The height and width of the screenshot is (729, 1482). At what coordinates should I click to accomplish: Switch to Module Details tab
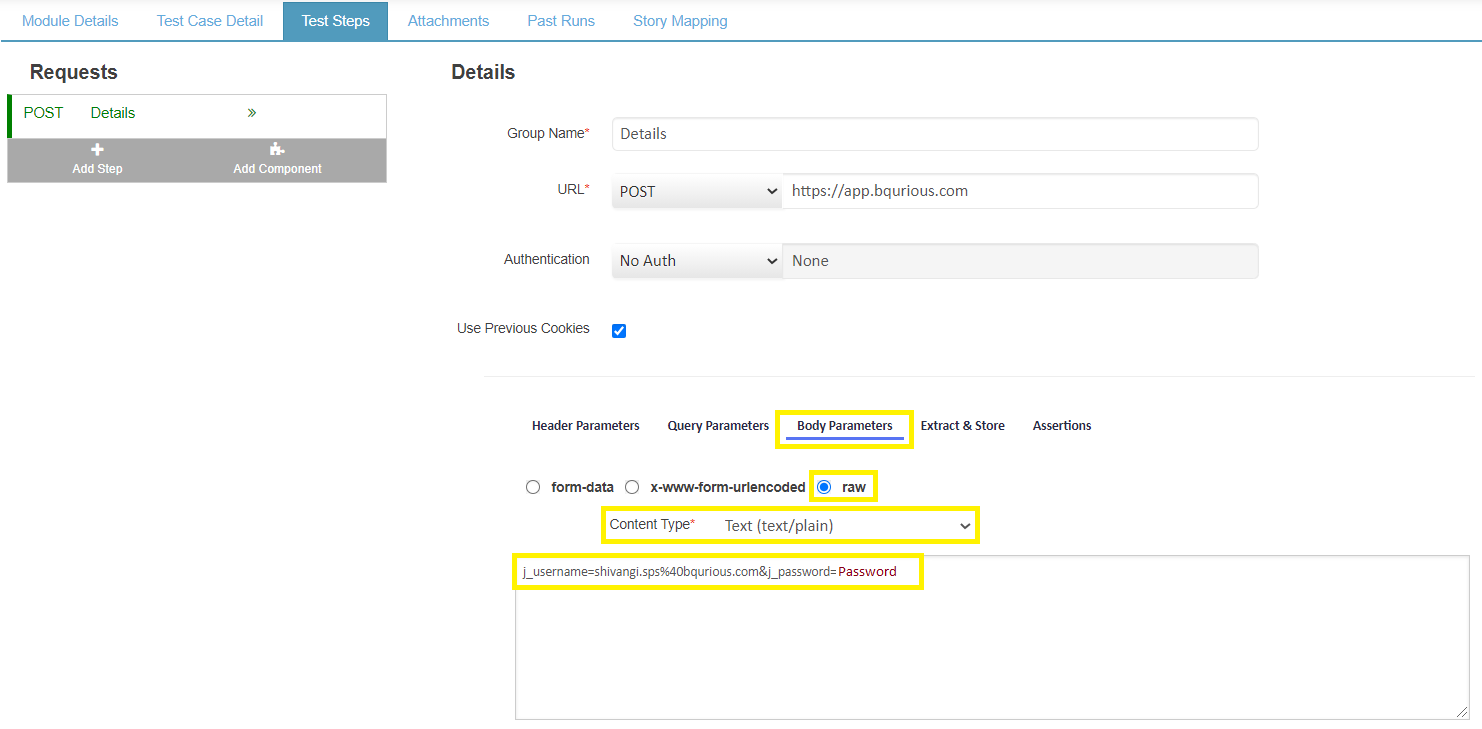point(70,21)
